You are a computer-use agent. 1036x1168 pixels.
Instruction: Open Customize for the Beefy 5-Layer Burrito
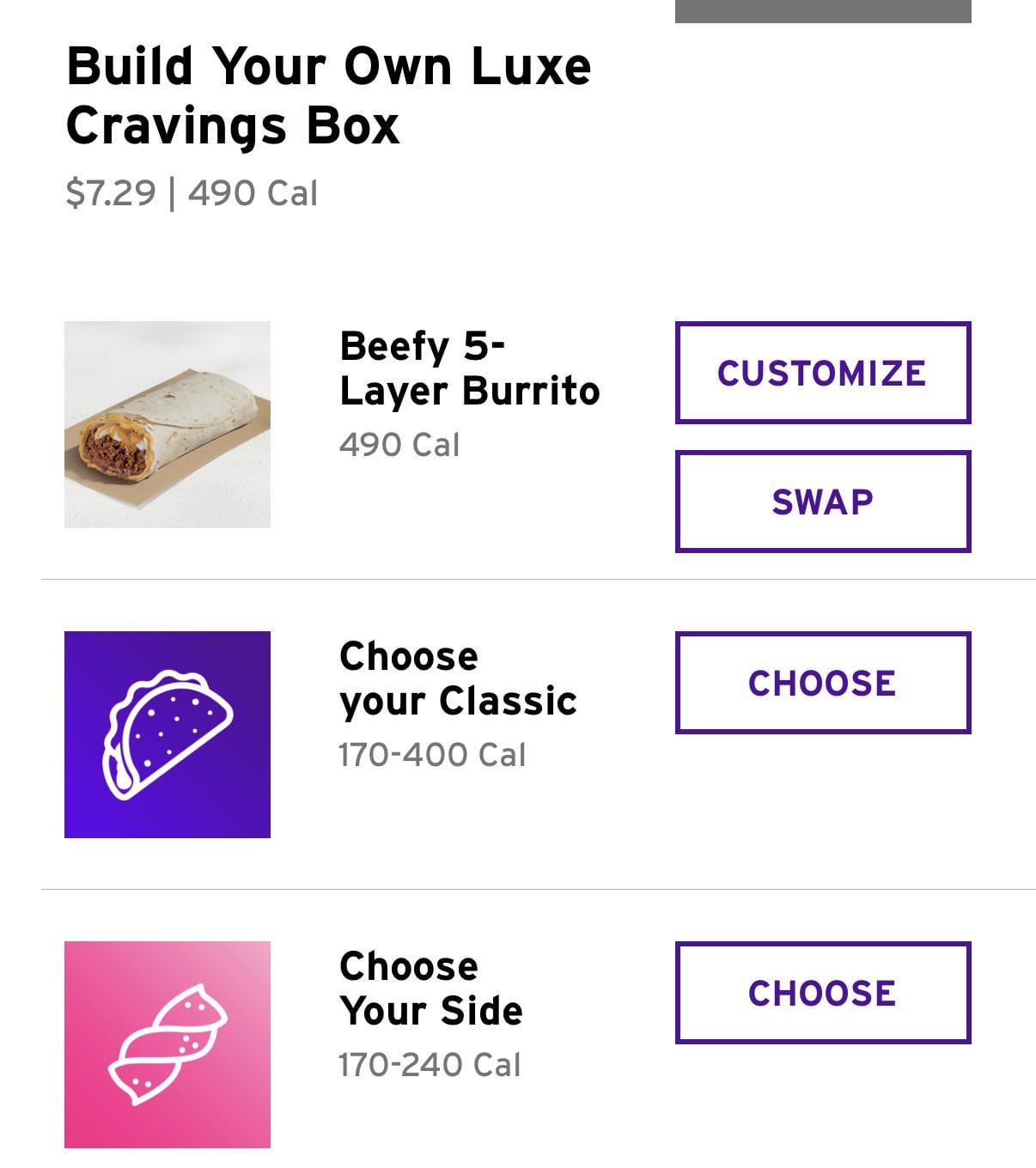822,373
